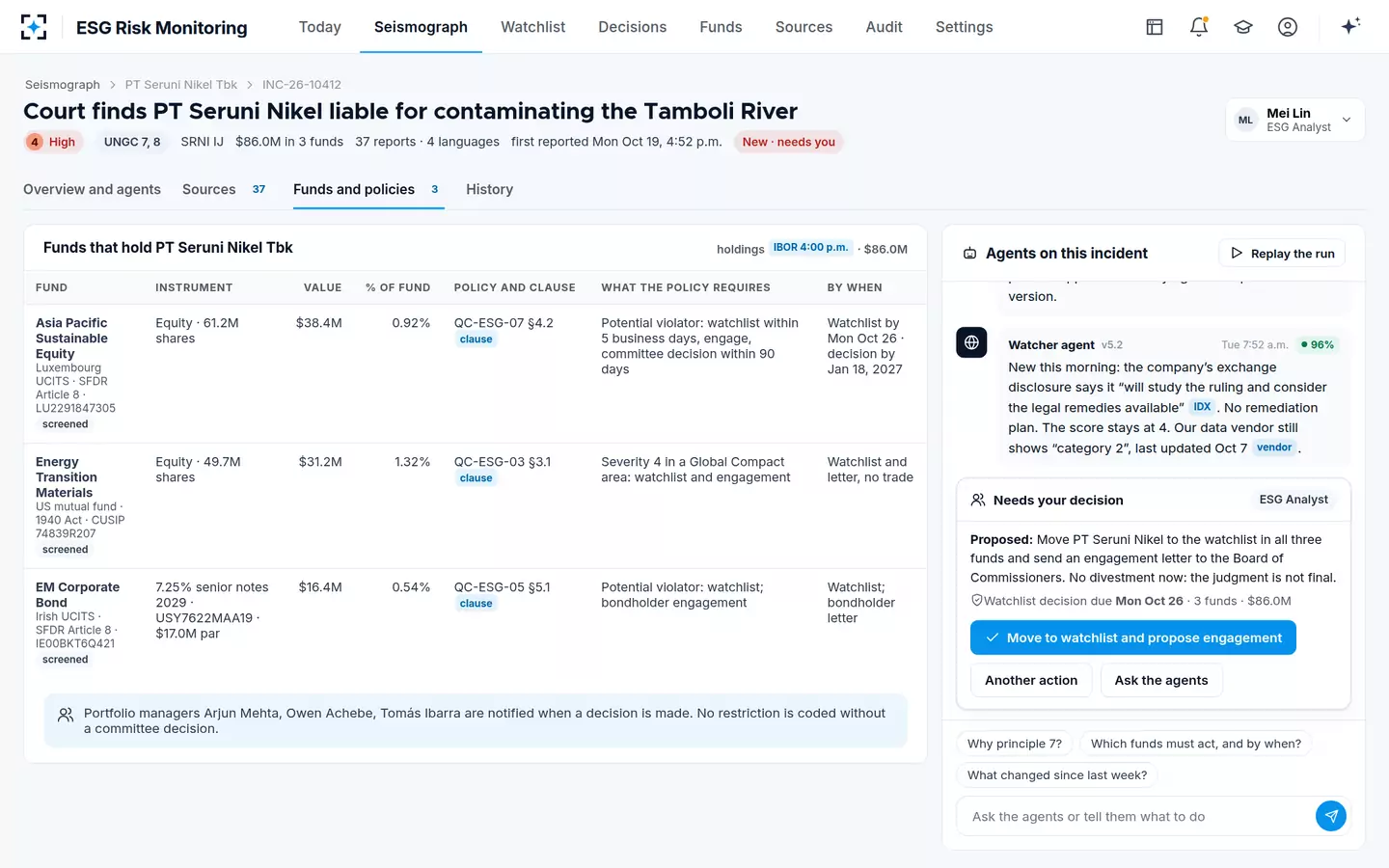Screen dimensions: 1389x868
Task: Confirm Move to watchlist and propose engagement
Action: coord(1133,637)
